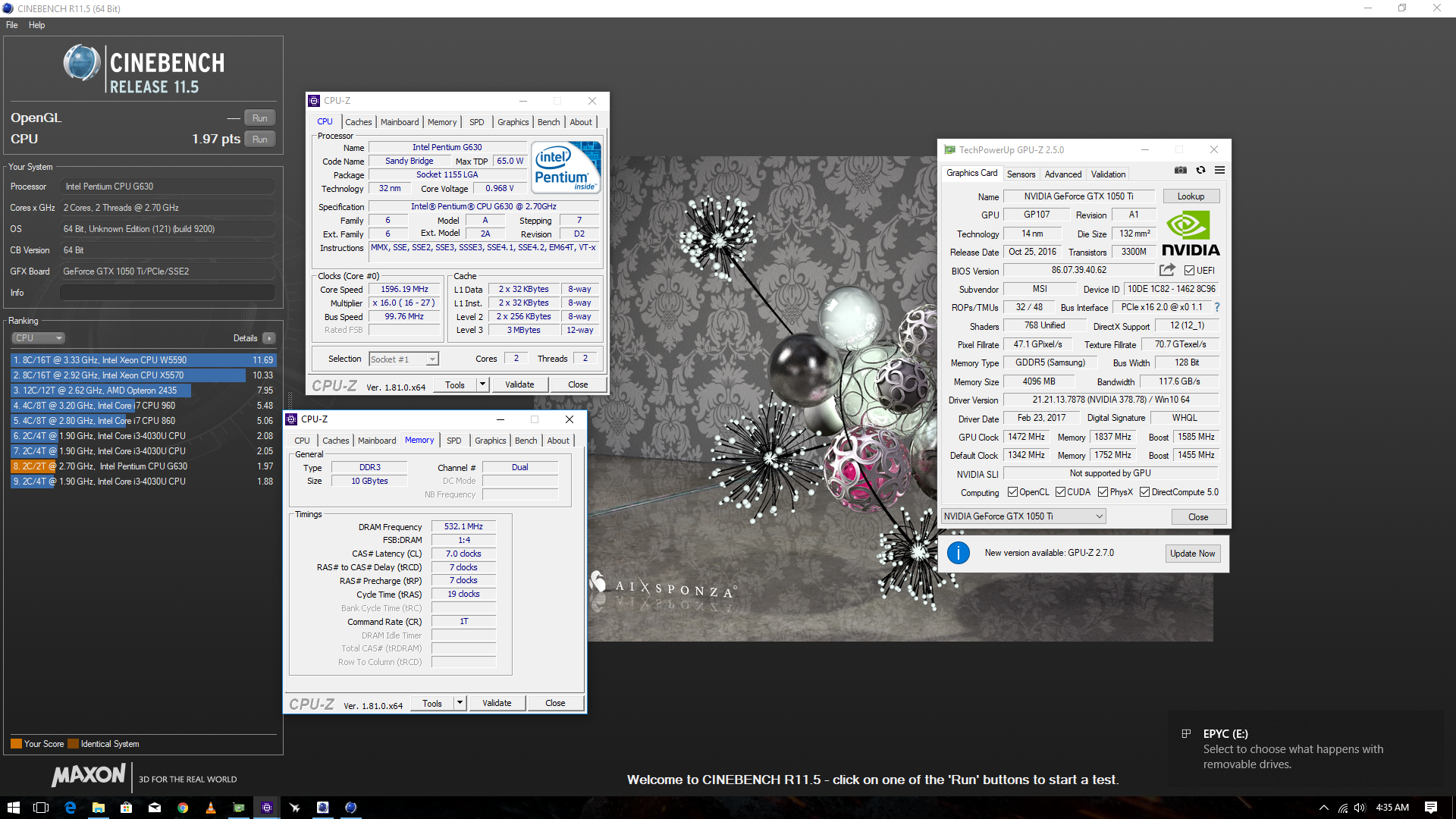This screenshot has width=1456, height=819.
Task: Open Graphics tab in upper CPU-Z window
Action: pos(513,122)
